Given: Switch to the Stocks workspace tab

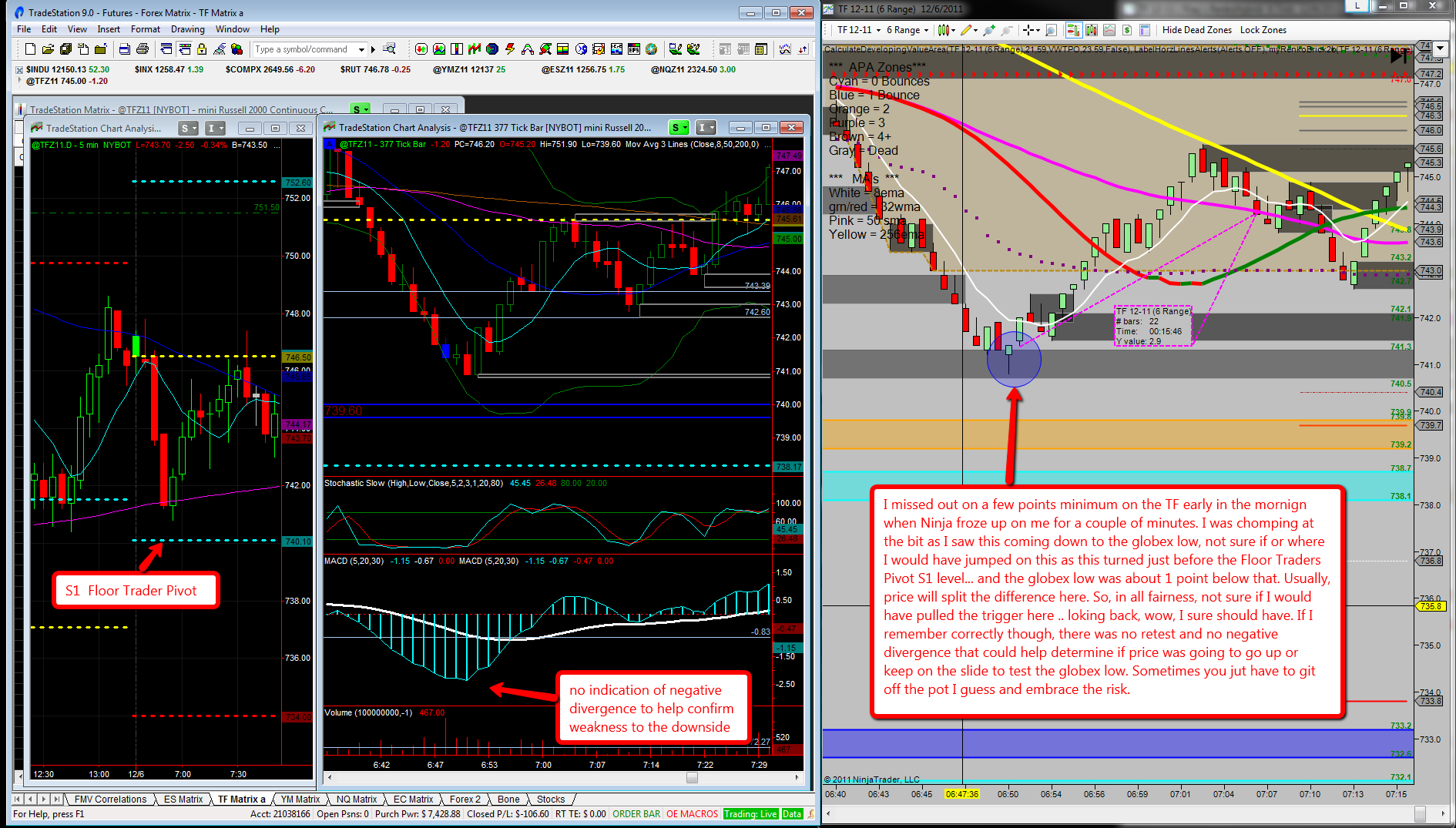Looking at the screenshot, I should coord(551,800).
